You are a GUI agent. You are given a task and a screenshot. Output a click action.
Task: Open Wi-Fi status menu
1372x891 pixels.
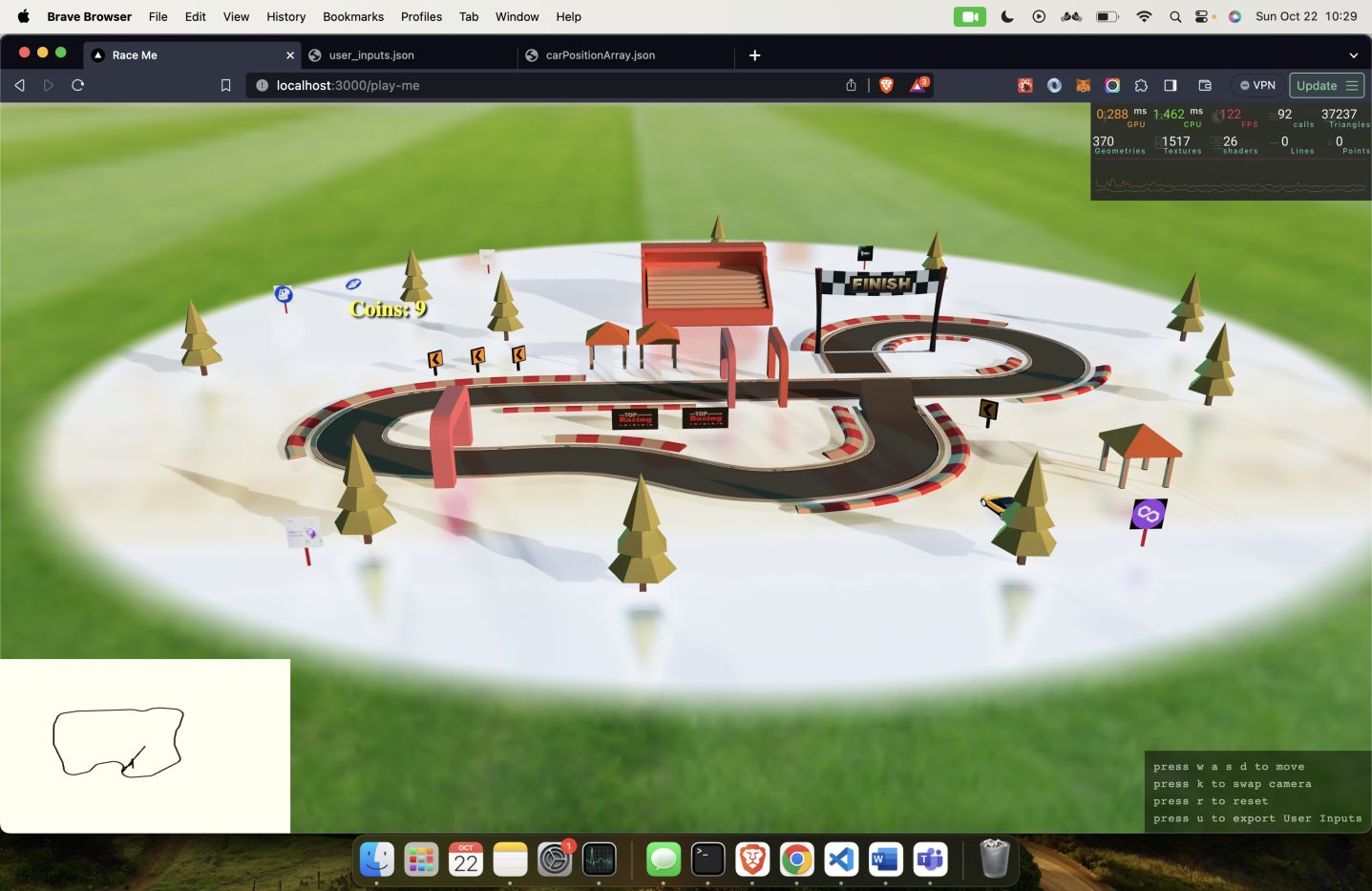pyautogui.click(x=1144, y=16)
